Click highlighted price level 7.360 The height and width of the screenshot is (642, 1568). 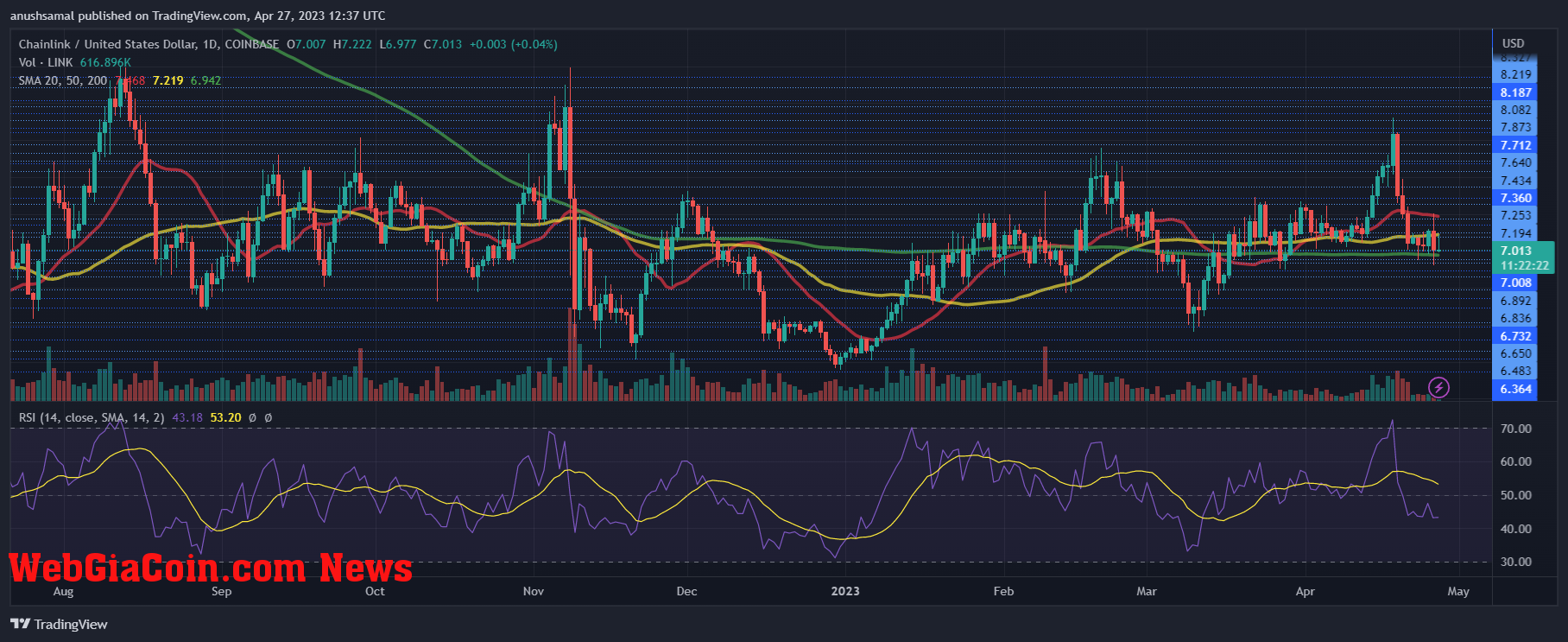pyautogui.click(x=1515, y=198)
